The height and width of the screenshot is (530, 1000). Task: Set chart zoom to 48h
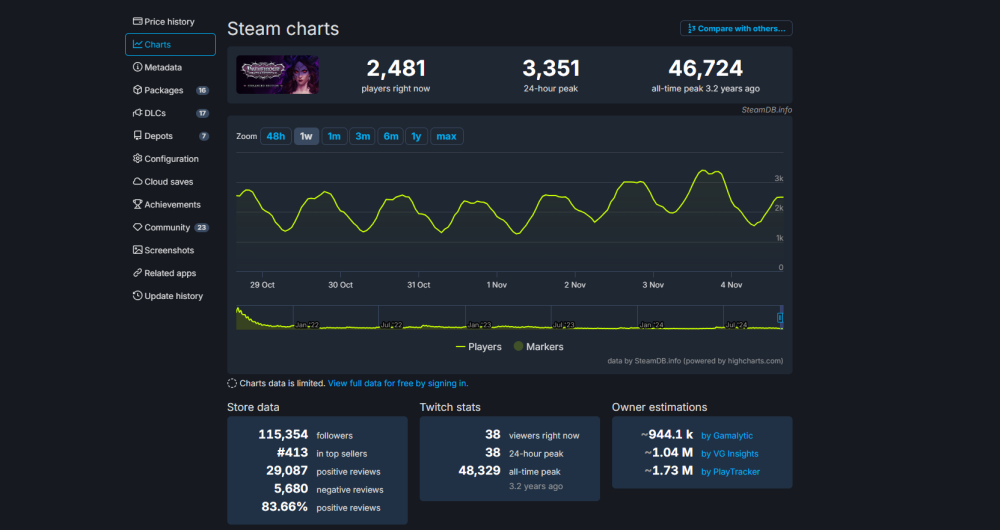pos(276,136)
